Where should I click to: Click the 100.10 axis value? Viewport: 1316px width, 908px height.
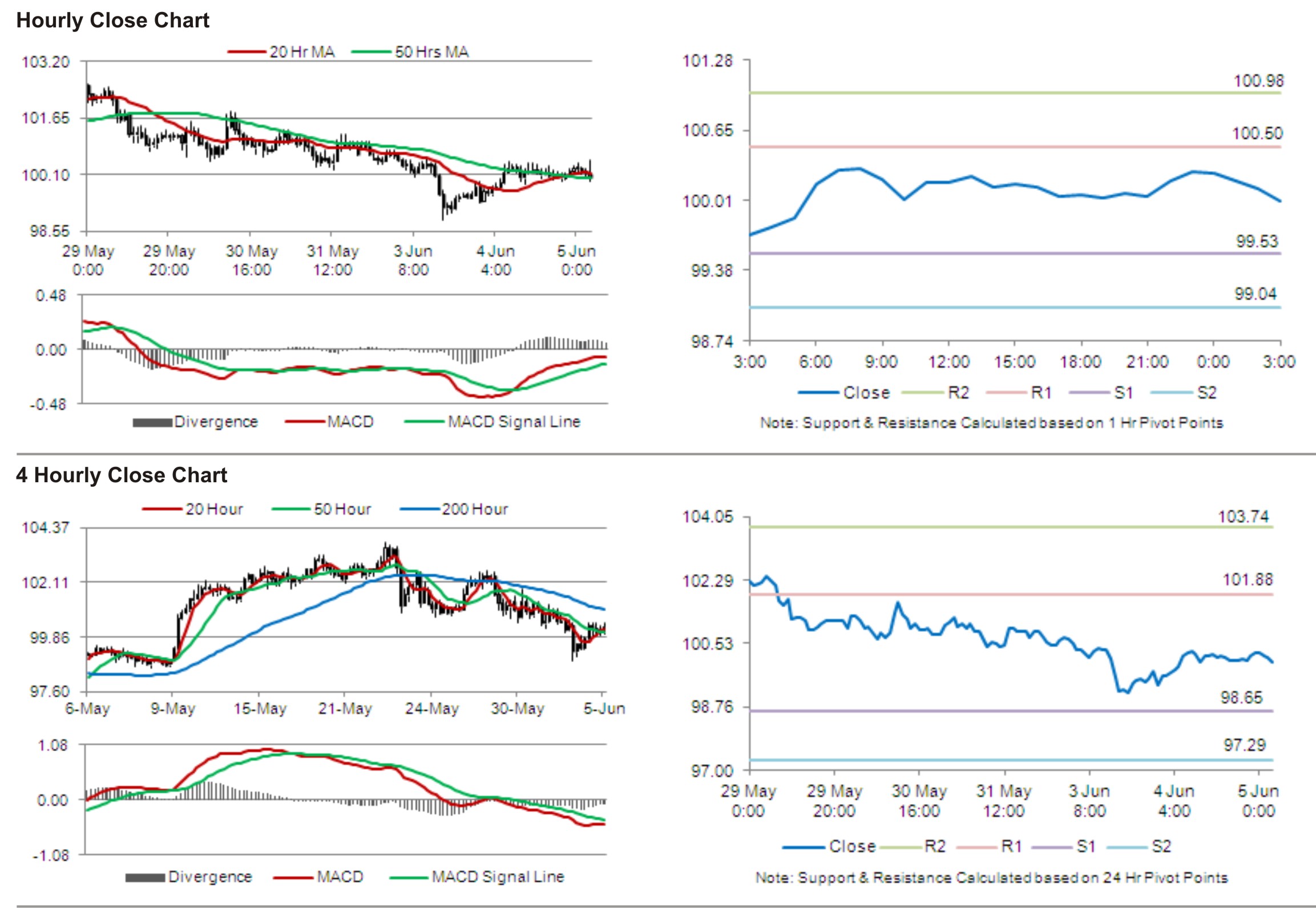46,175
